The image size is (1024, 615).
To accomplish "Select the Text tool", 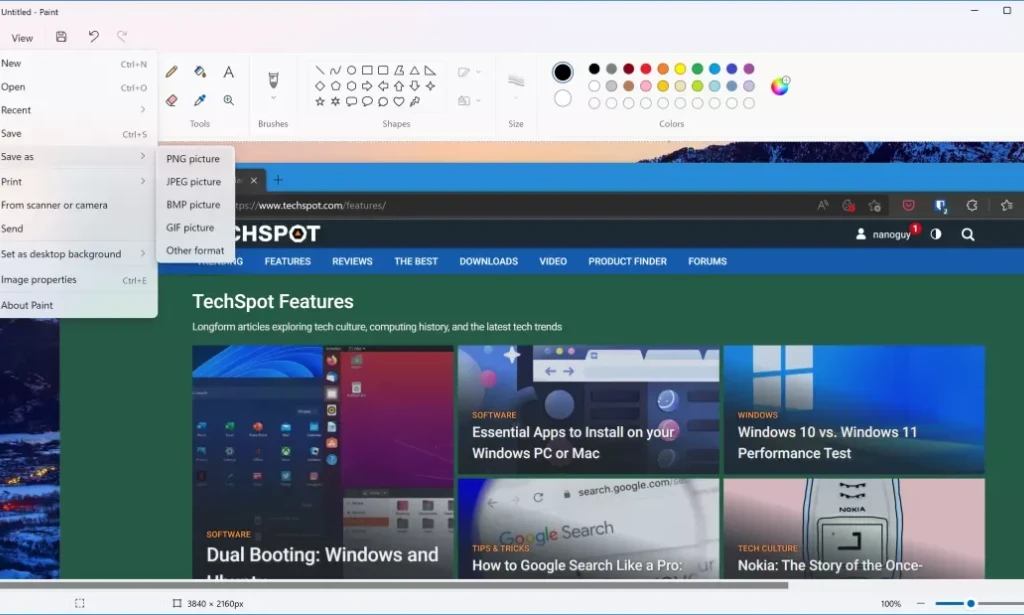I will tap(229, 72).
